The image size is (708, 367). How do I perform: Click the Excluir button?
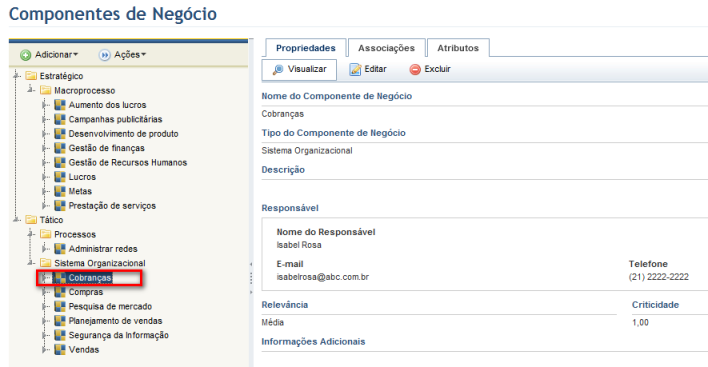[x=430, y=70]
